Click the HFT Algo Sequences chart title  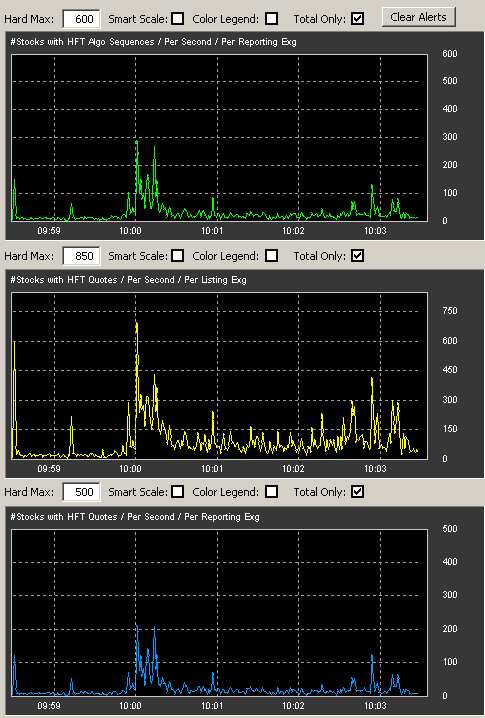(153, 42)
